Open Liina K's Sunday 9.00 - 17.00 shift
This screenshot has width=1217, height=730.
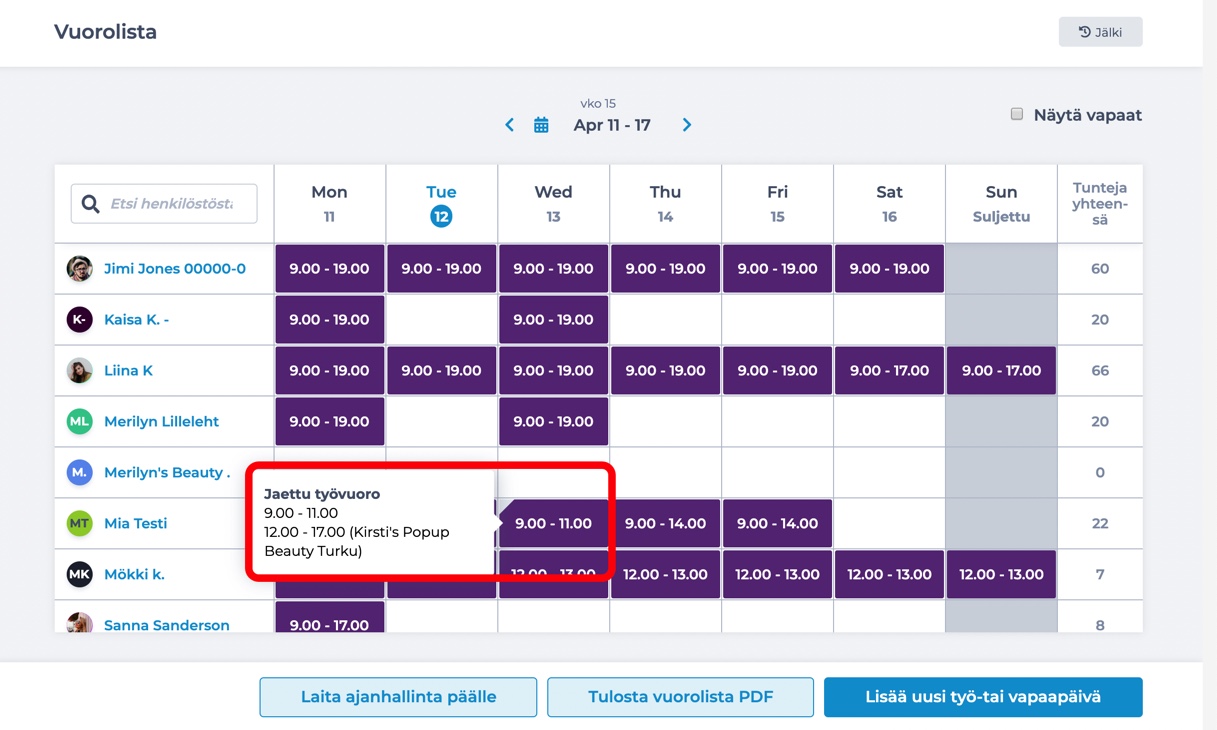(1001, 371)
